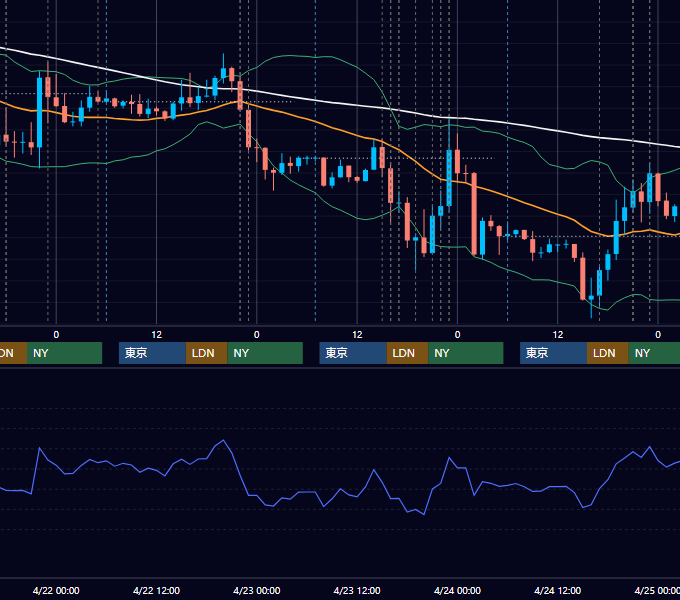Click the NY session bar following 4/22 LDN
Viewport: 680px width, 600px height.
(265, 353)
